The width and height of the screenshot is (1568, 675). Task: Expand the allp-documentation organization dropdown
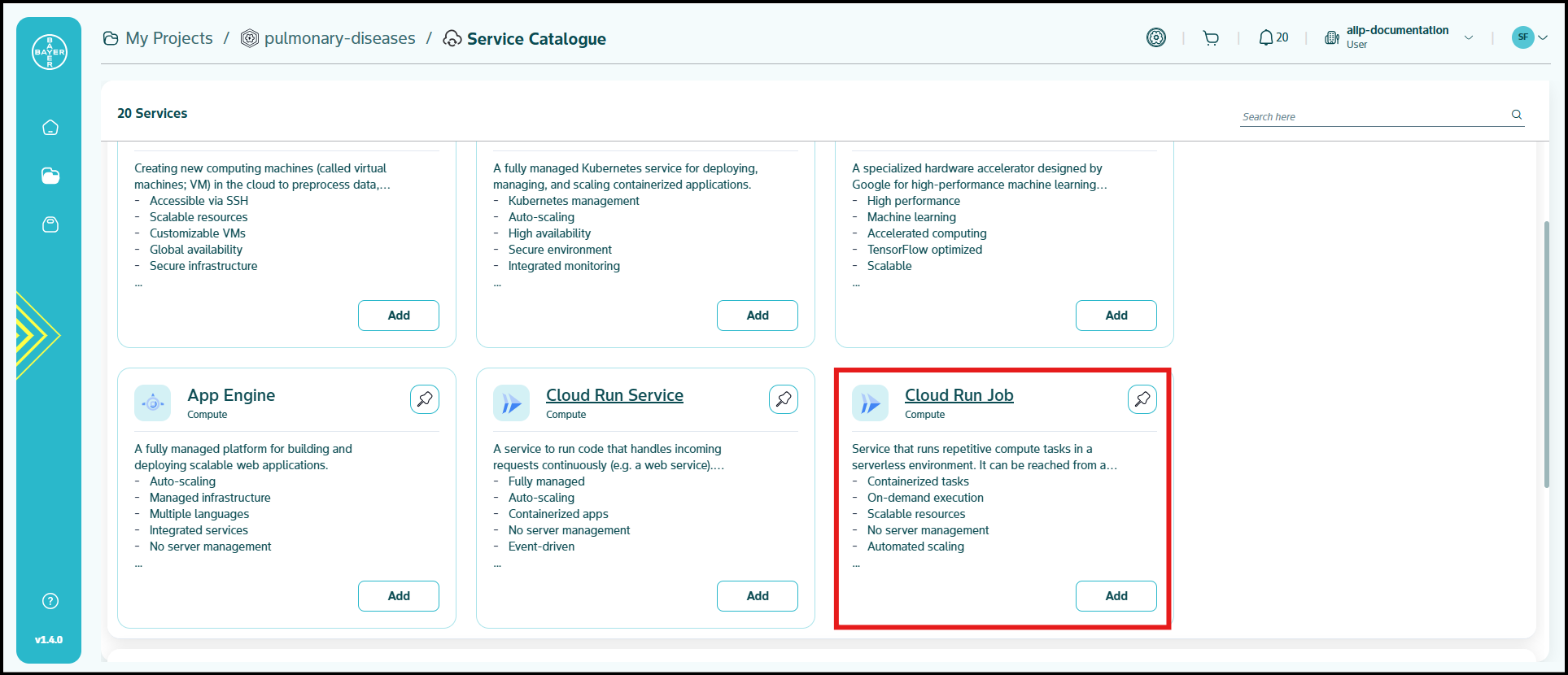pyautogui.click(x=1469, y=37)
